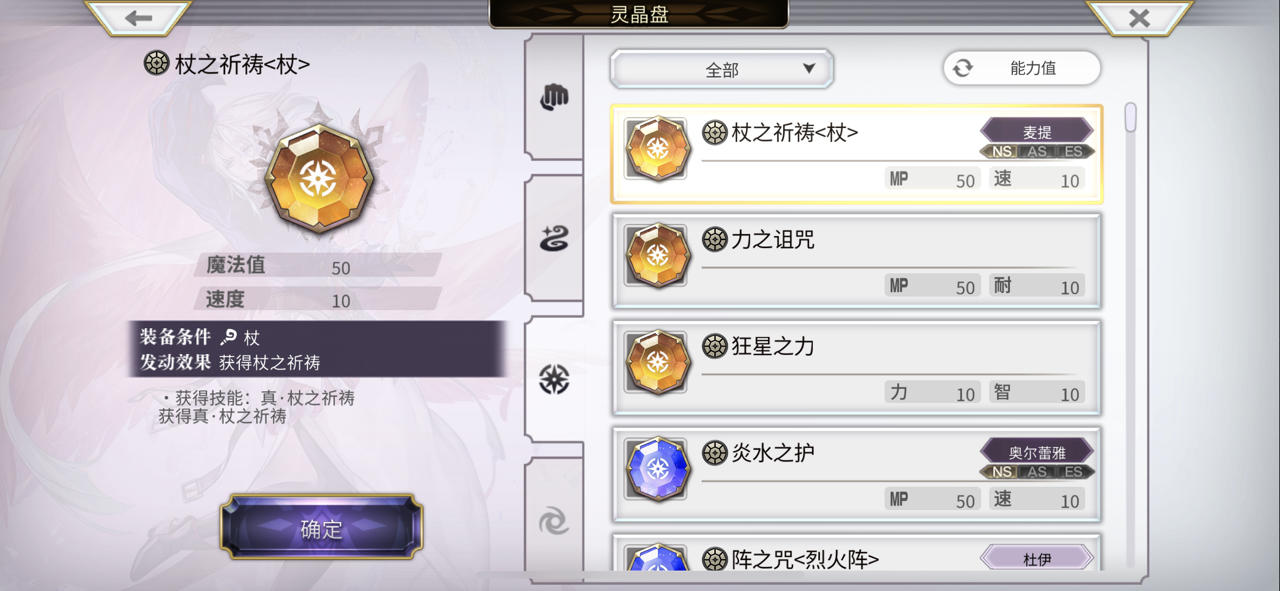Toggle the NS AS ES tag under 麦提
The width and height of the screenshot is (1280, 591).
point(1037,152)
